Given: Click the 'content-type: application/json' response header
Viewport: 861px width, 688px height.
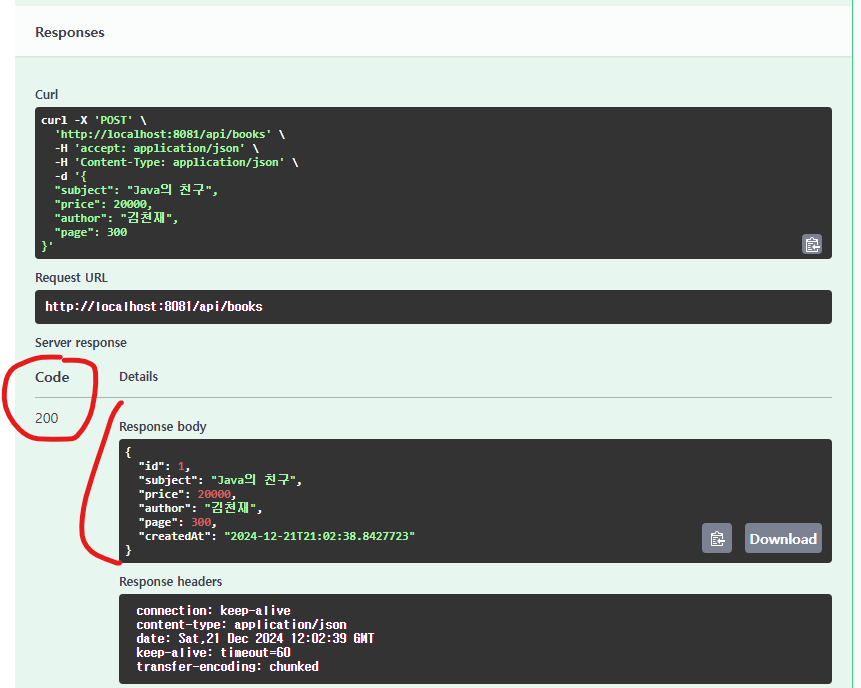Looking at the screenshot, I should coord(242,625).
